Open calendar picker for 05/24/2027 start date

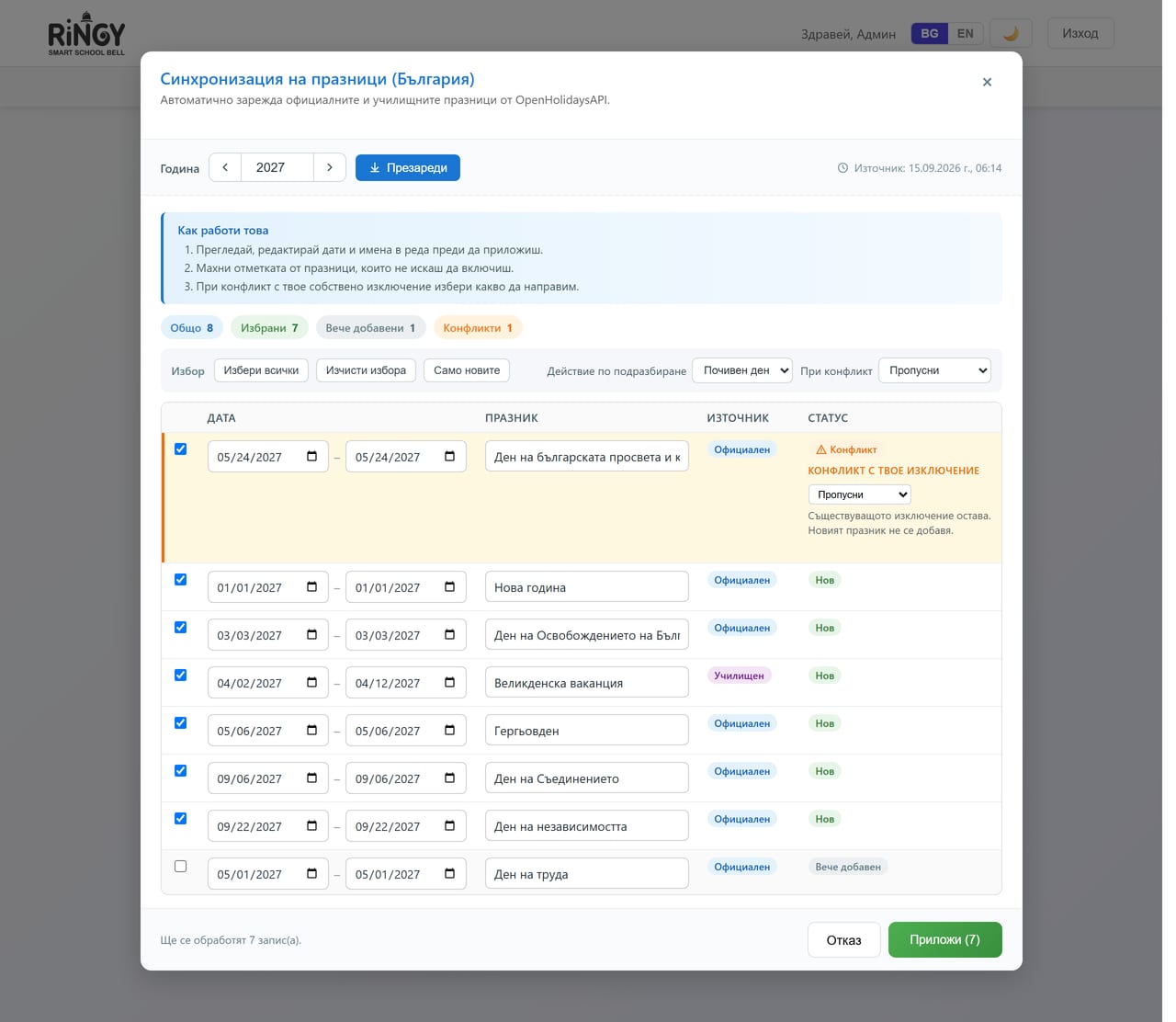click(312, 457)
